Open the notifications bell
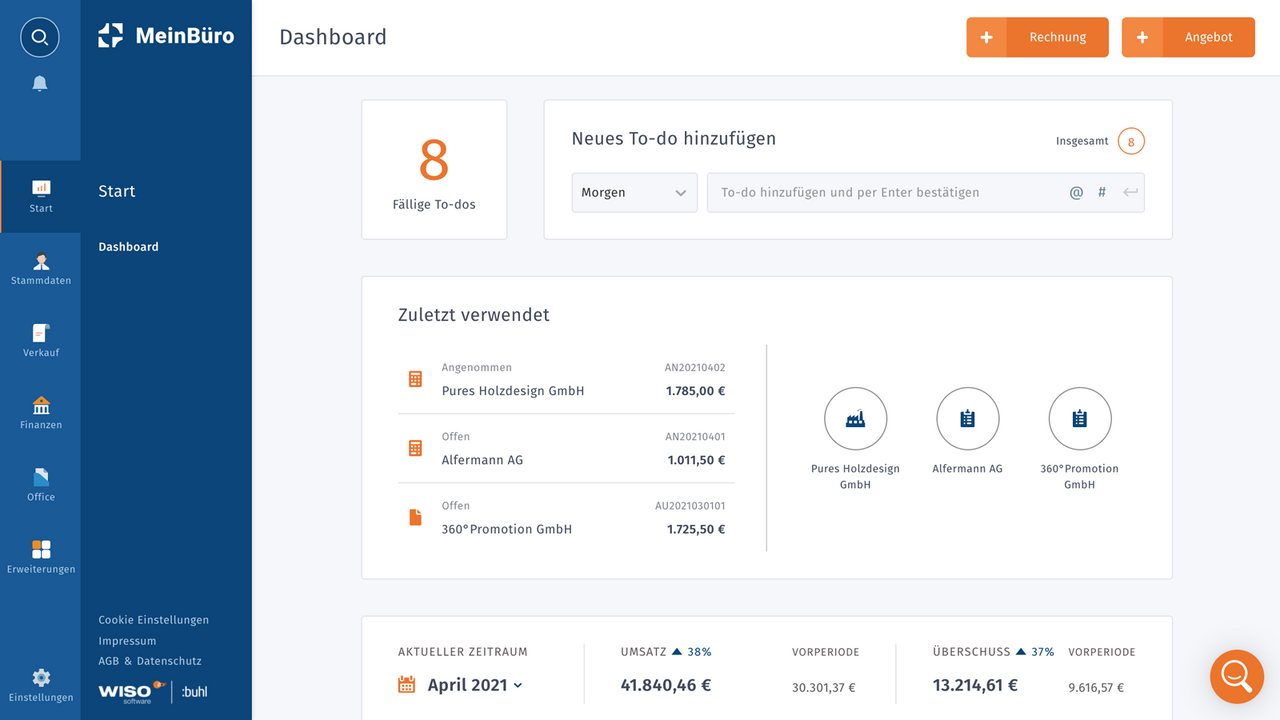The height and width of the screenshot is (720, 1280). point(39,83)
